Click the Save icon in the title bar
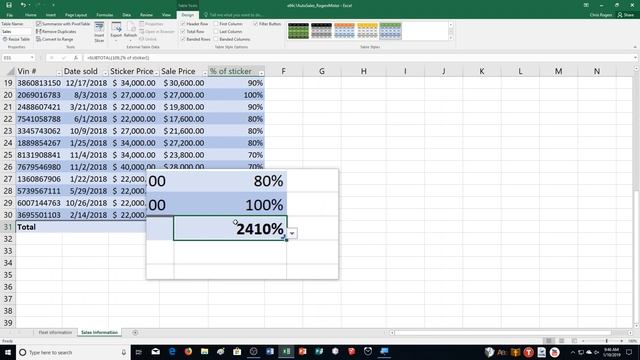Image resolution: width=640 pixels, height=360 pixels. point(9,5)
